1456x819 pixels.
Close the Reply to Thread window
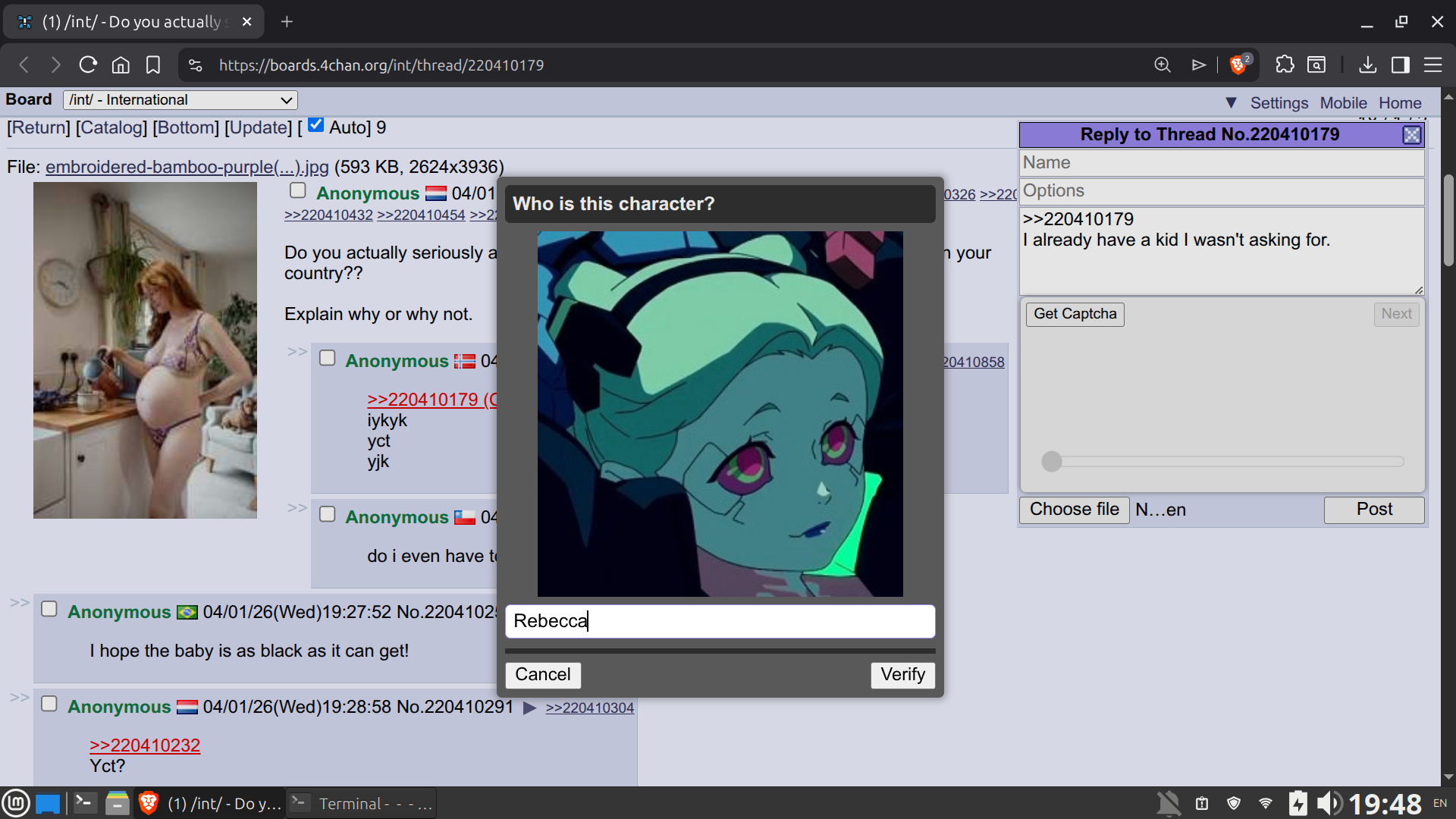pos(1411,135)
